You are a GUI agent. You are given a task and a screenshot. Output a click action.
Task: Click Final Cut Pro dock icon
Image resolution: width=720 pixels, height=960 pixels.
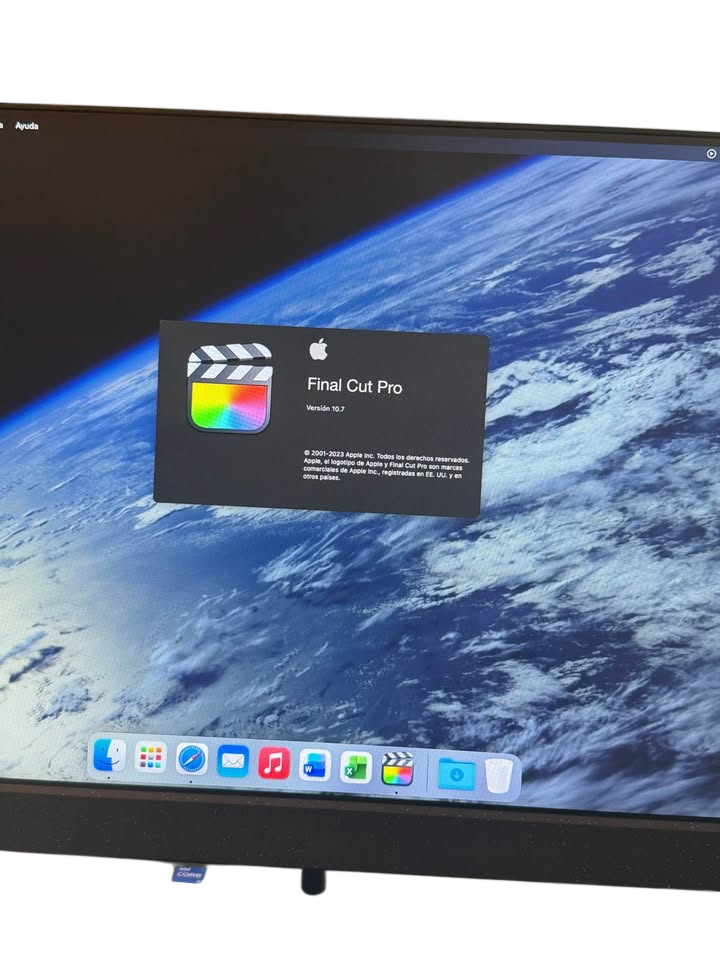[397, 769]
